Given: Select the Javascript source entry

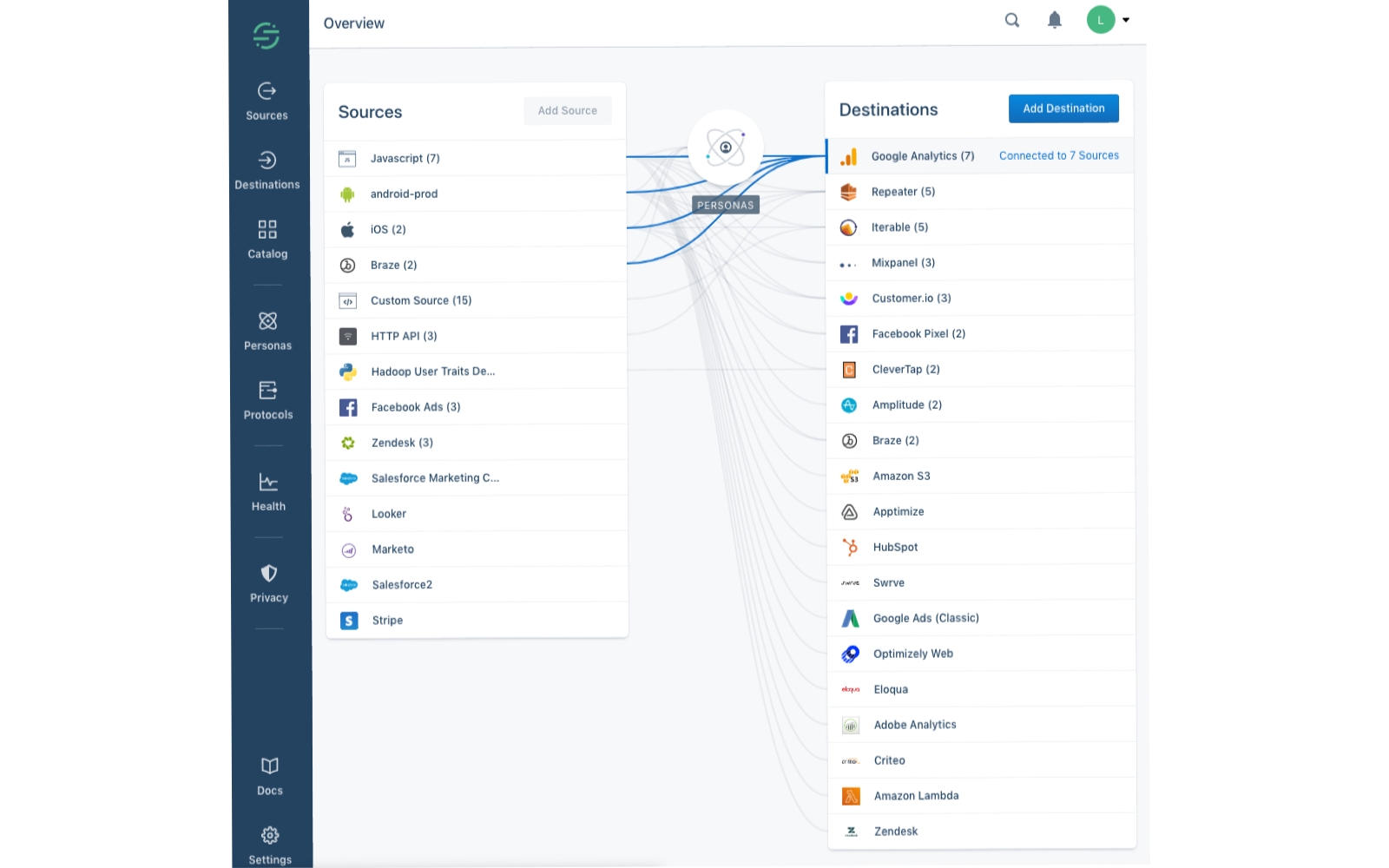Looking at the screenshot, I should click(405, 158).
